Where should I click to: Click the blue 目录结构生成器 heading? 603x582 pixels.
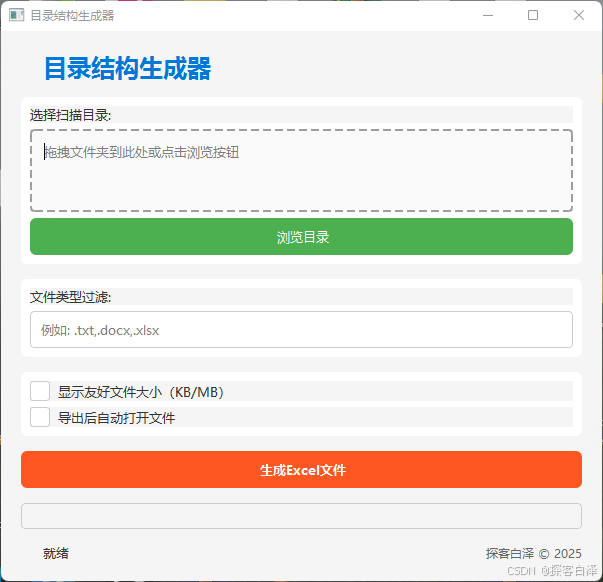coord(128,68)
